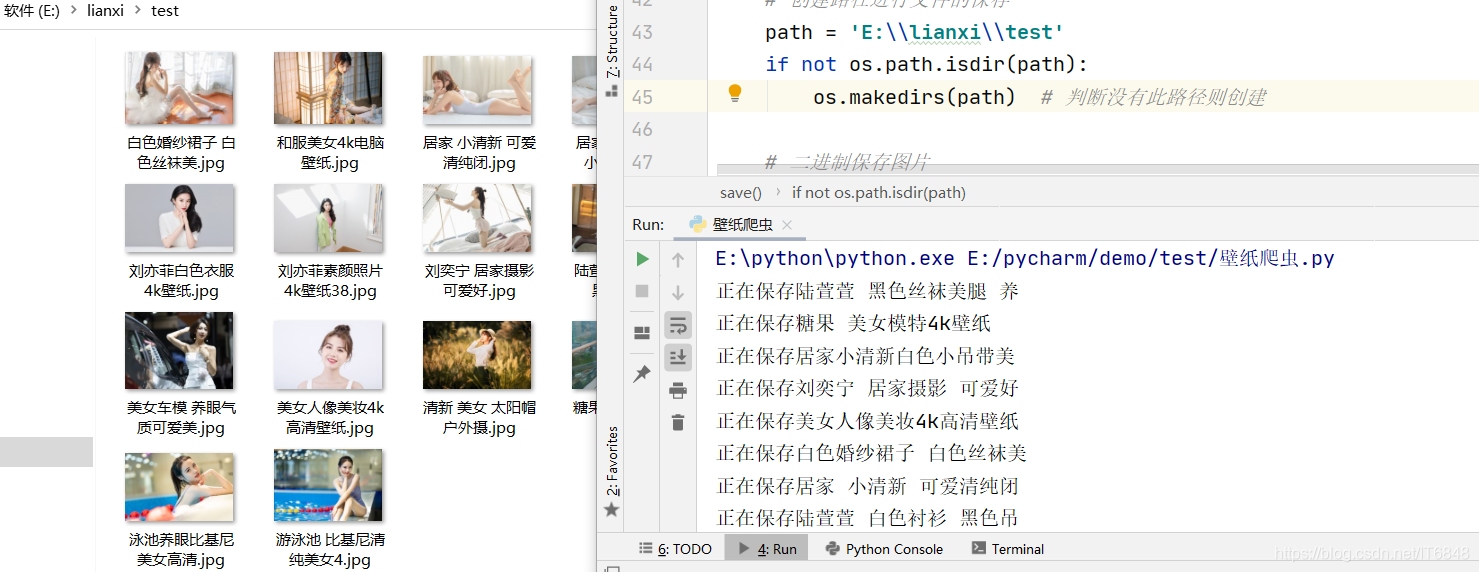Select thumbnail 美女人像美妆4k高清壁纸.jpg
This screenshot has height=572, width=1479.
point(329,355)
